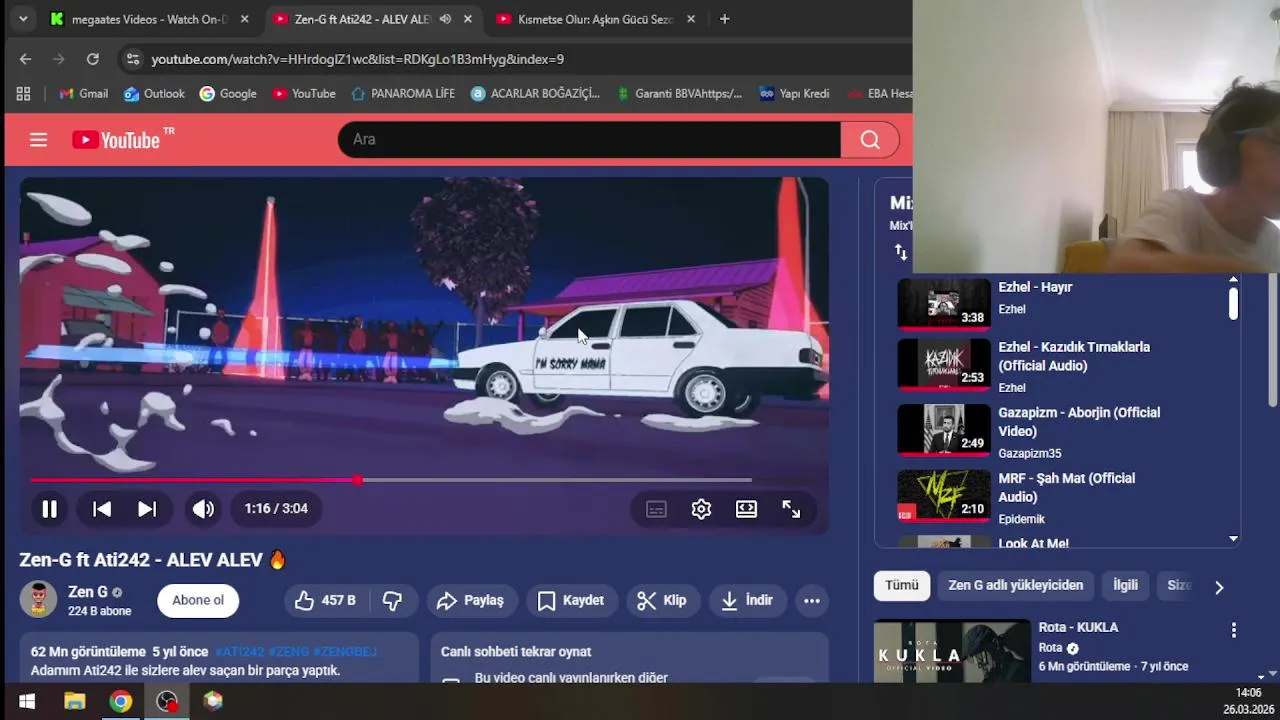Share the video via Paylaş
Viewport: 1280px width, 720px height.
tap(472, 601)
